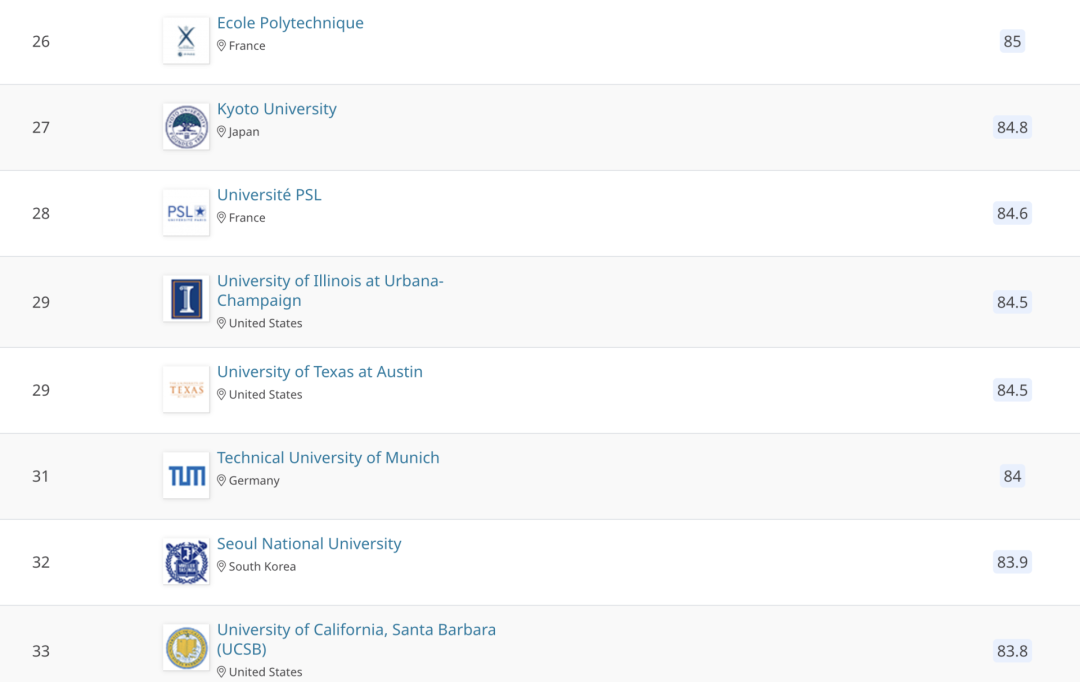Open Technical University of Munich link

[328, 458]
